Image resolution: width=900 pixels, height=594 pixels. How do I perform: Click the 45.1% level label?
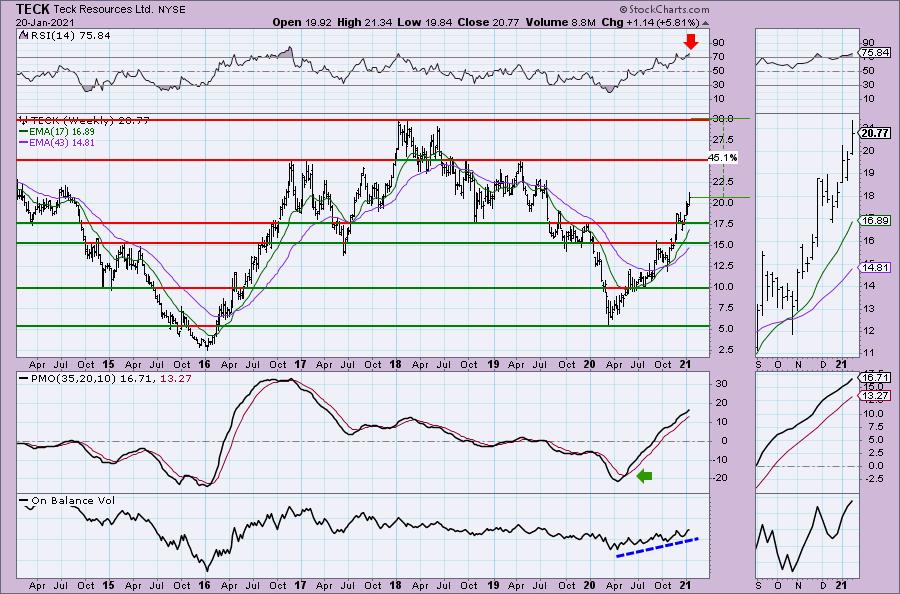pos(723,157)
